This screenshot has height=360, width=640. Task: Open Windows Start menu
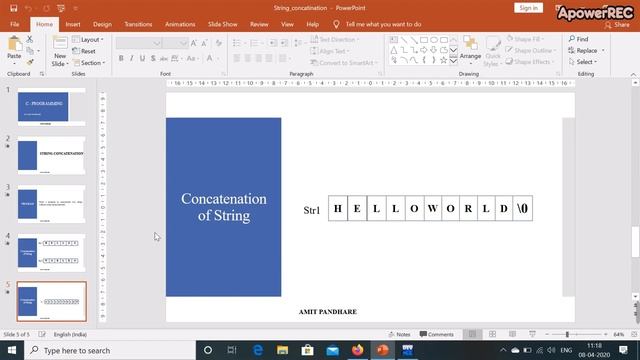pos(12,350)
